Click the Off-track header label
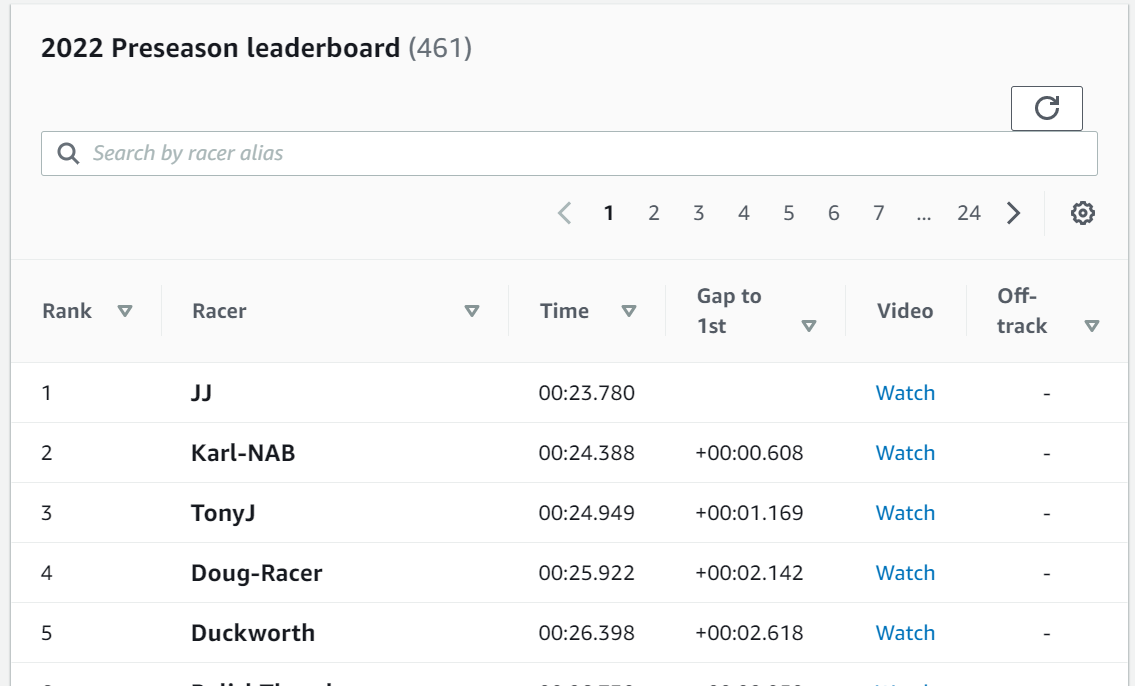 pyautogui.click(x=1022, y=311)
